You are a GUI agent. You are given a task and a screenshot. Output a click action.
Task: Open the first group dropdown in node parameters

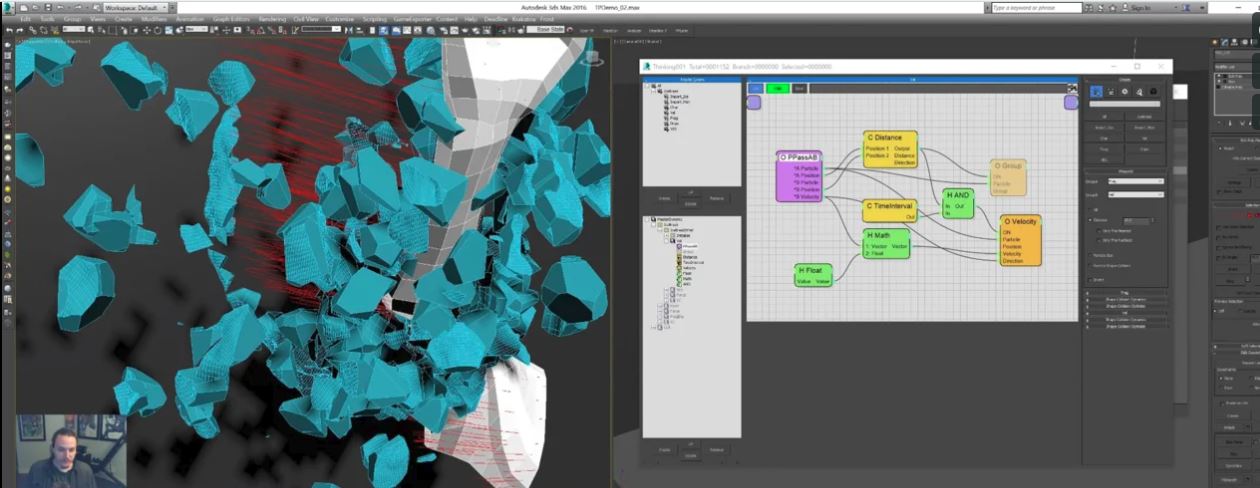click(1135, 182)
